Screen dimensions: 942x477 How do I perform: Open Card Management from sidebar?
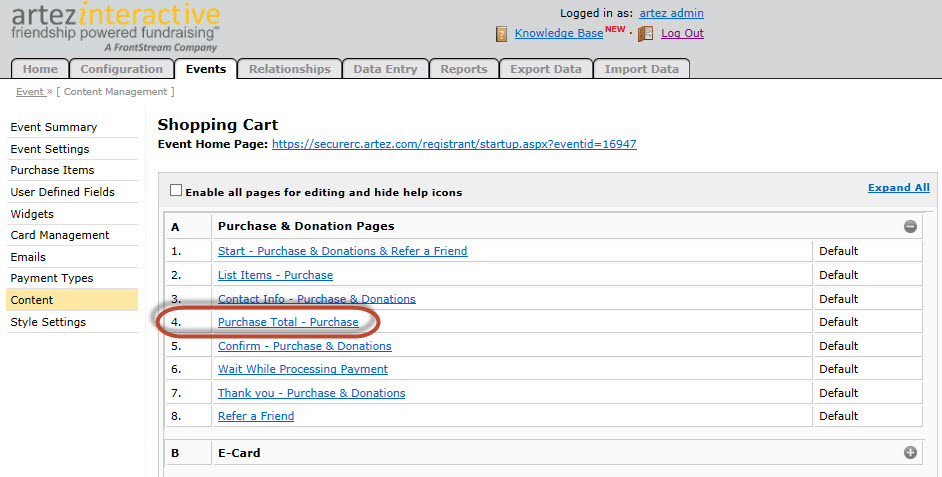[60, 235]
